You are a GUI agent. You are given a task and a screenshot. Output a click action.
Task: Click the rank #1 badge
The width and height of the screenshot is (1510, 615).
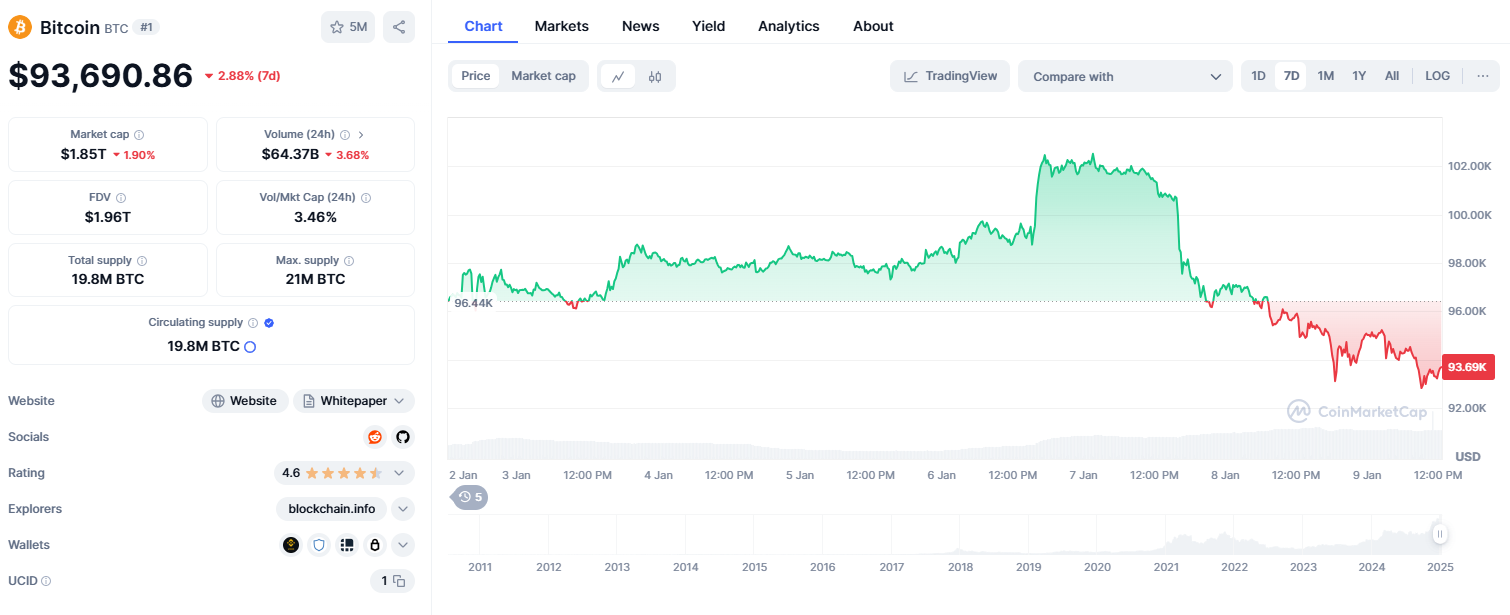click(x=146, y=27)
